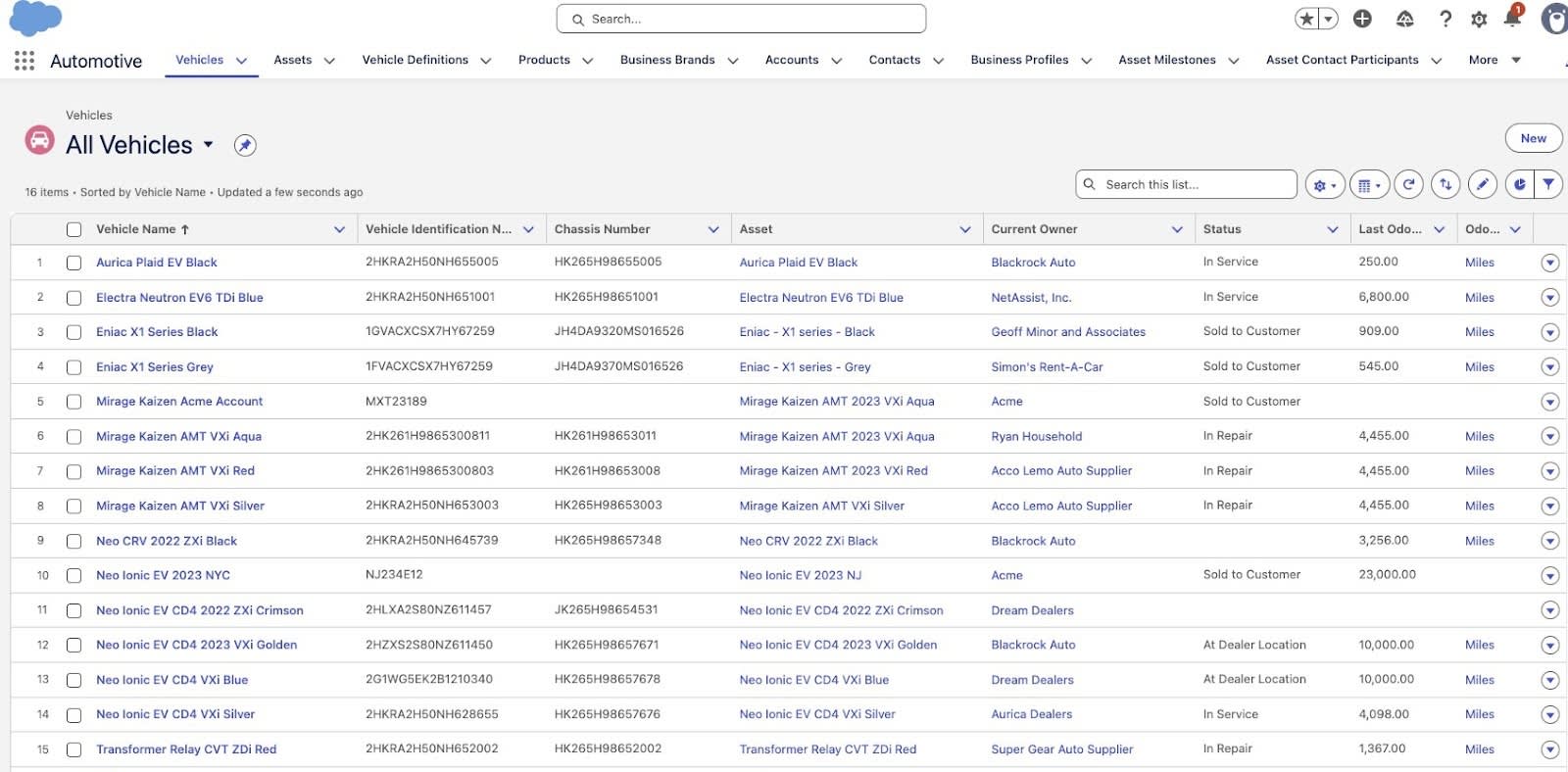Screen dimensions: 1568x772
Task: Click the pencil inline edit icon
Action: (x=1483, y=184)
